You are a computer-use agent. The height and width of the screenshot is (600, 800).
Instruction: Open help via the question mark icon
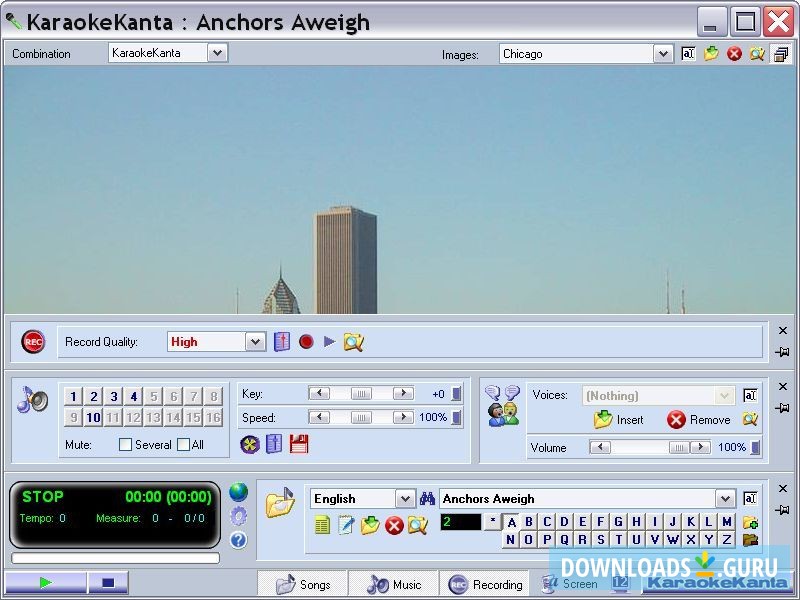click(x=237, y=540)
